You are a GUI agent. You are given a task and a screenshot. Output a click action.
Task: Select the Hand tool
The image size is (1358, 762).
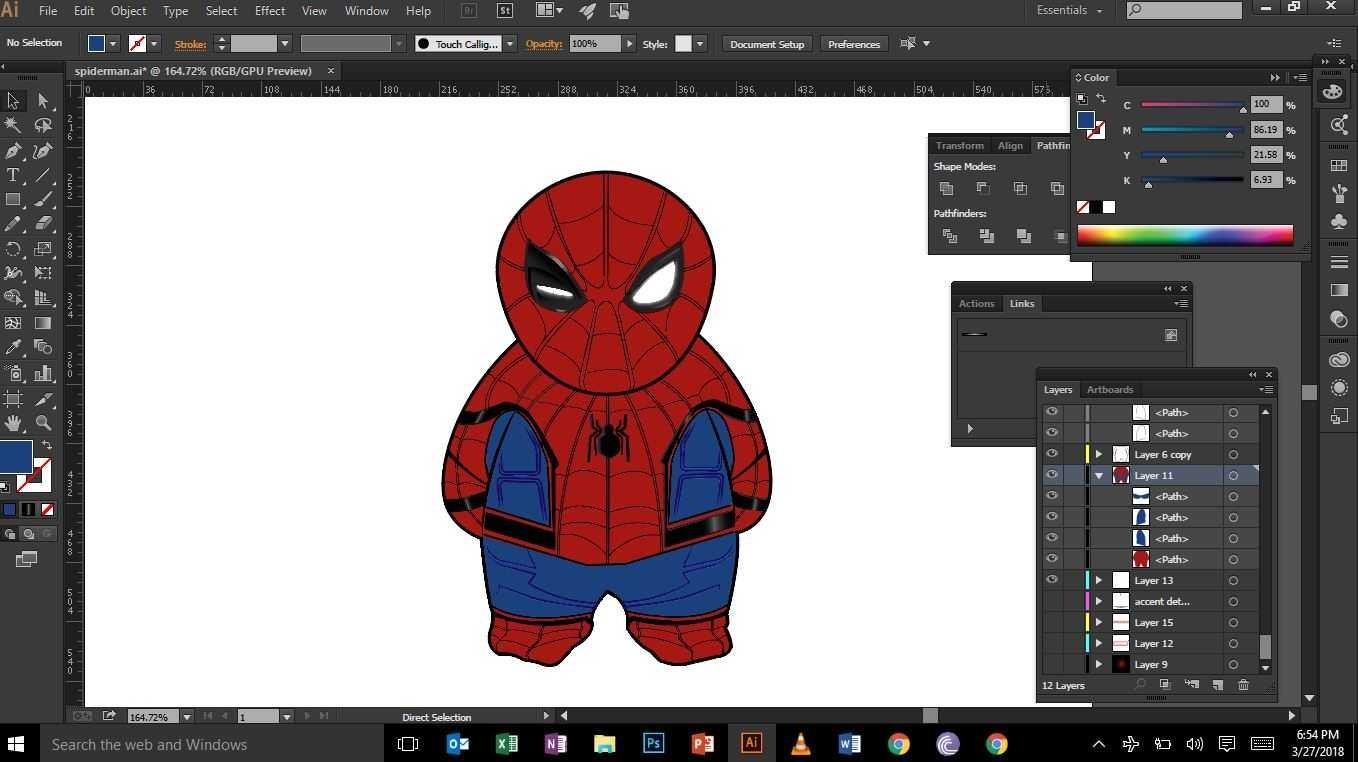pyautogui.click(x=13, y=423)
